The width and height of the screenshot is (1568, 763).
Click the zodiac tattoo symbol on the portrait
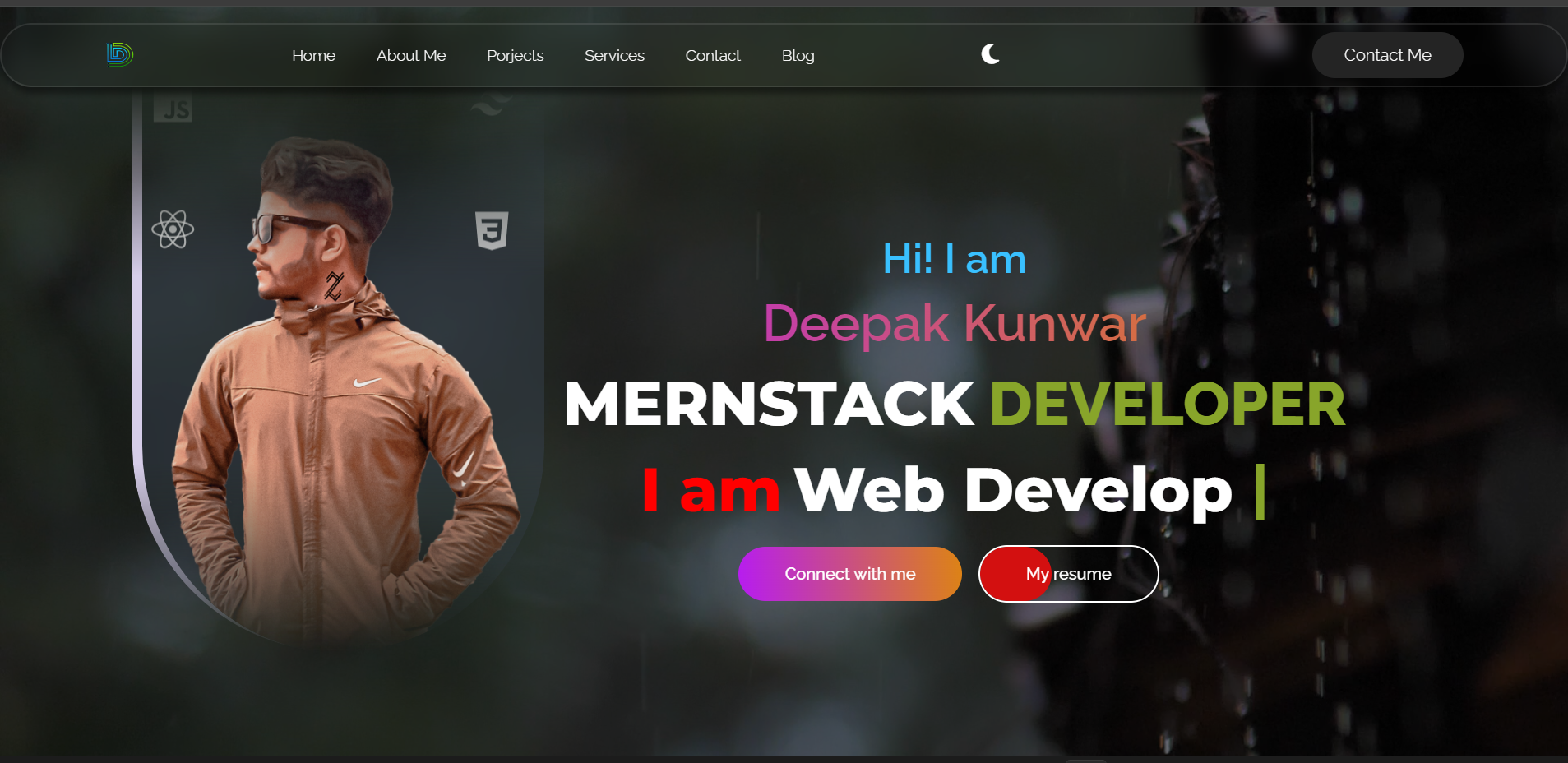[x=332, y=285]
